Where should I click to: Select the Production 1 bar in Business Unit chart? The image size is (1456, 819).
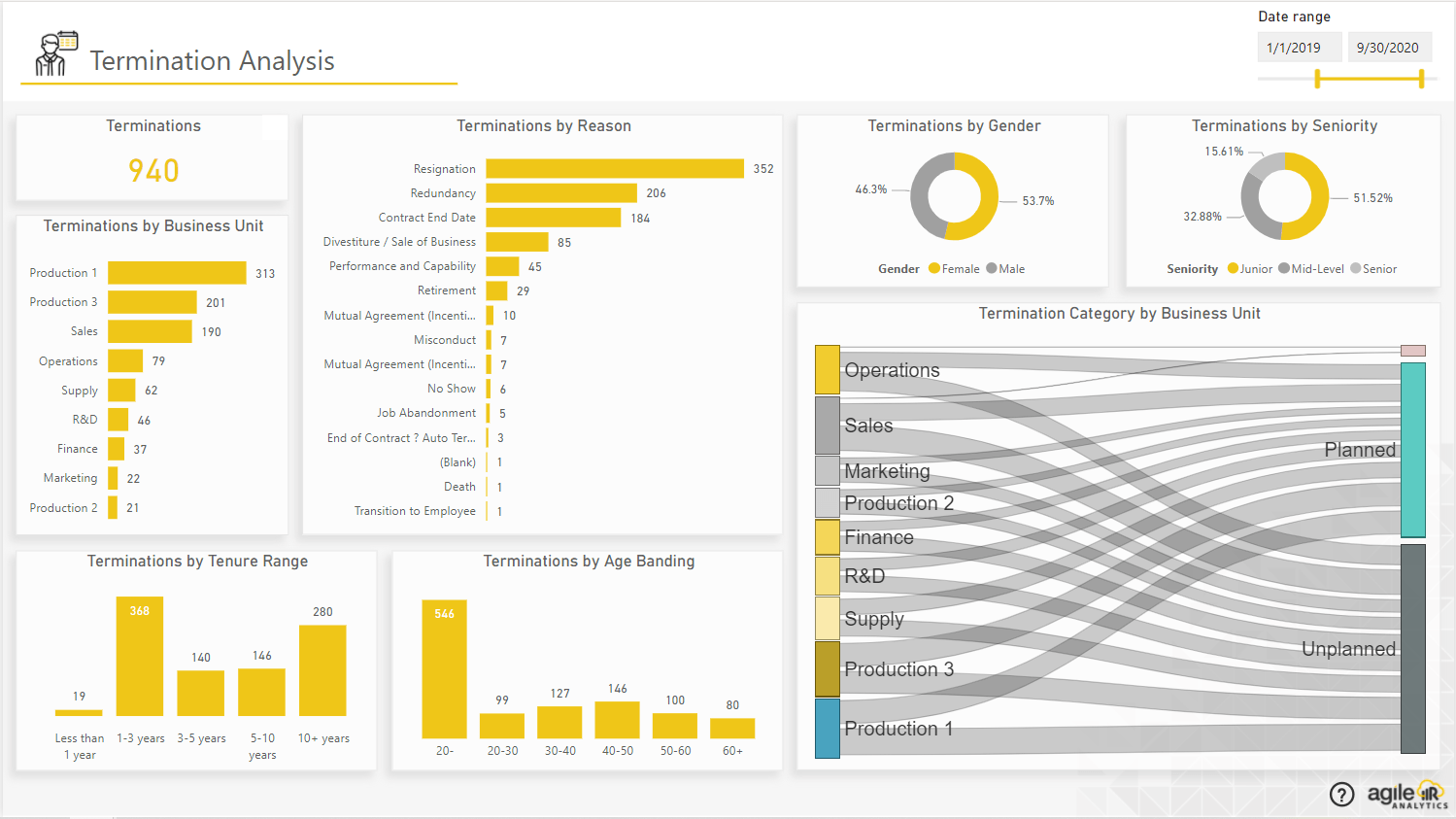tap(175, 273)
